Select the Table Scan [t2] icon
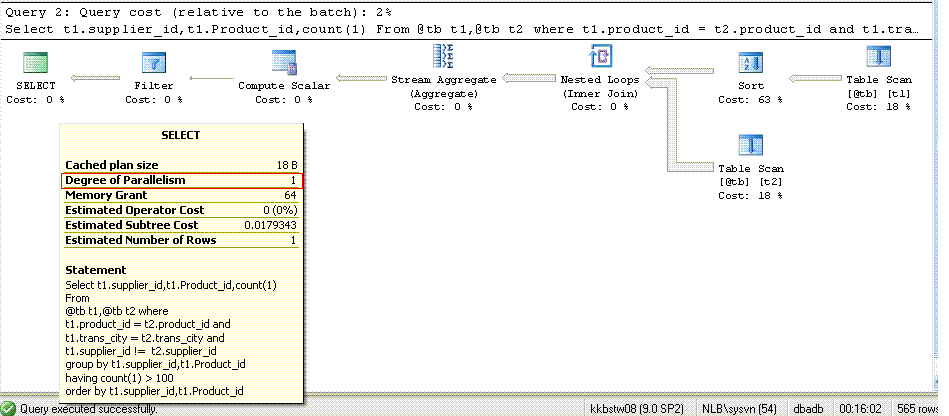The image size is (949, 416). point(750,145)
